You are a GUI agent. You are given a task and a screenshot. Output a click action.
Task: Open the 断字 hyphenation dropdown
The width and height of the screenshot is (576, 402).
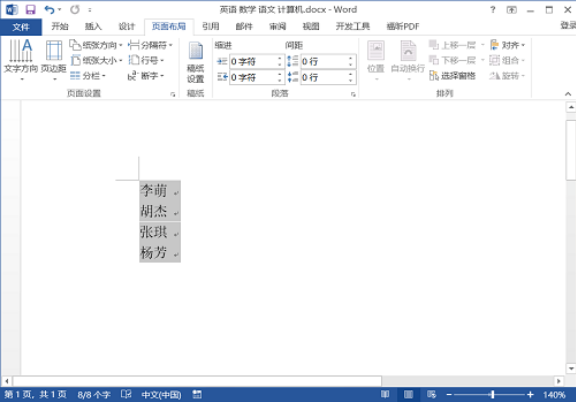point(146,76)
